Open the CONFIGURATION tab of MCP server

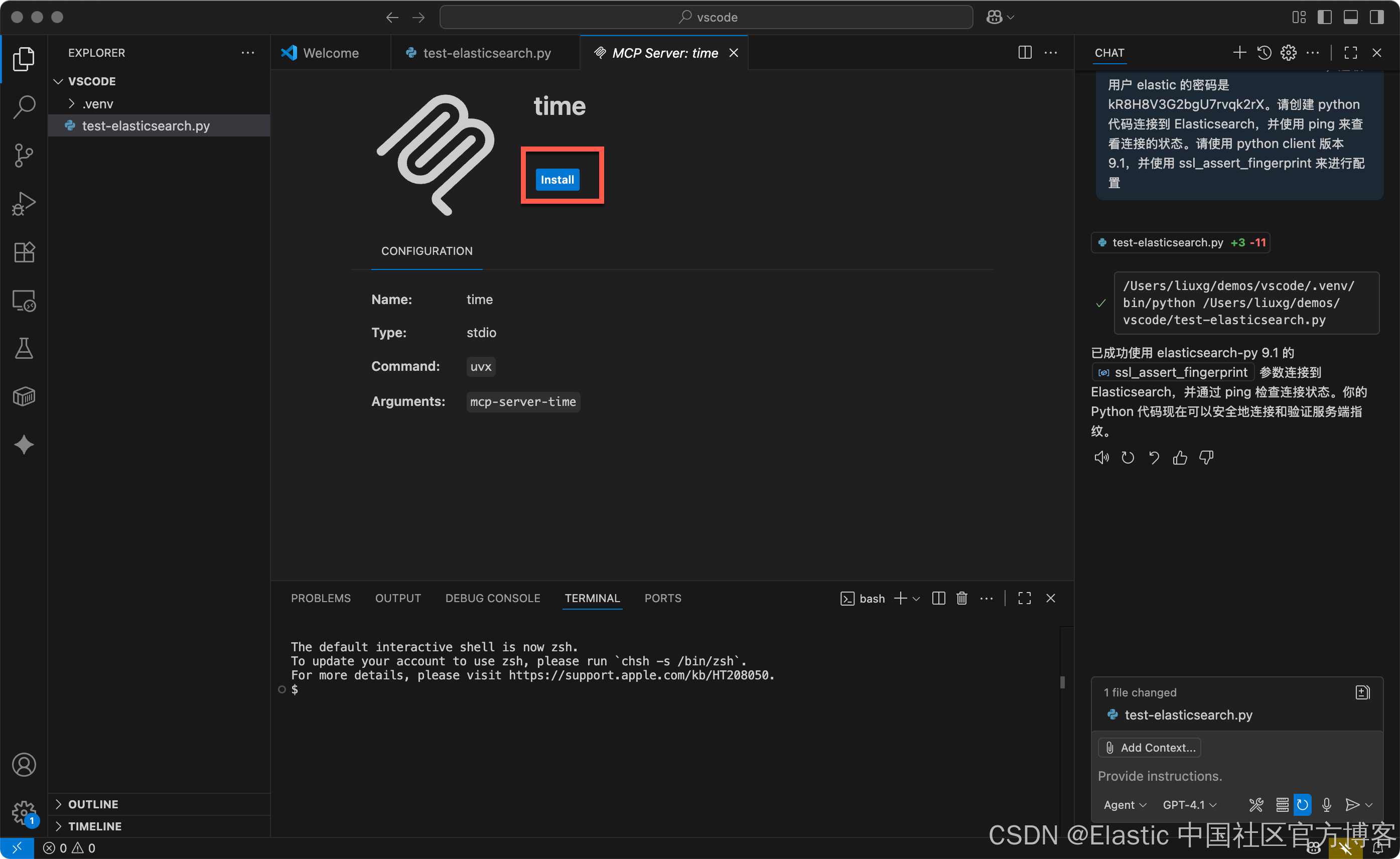427,251
